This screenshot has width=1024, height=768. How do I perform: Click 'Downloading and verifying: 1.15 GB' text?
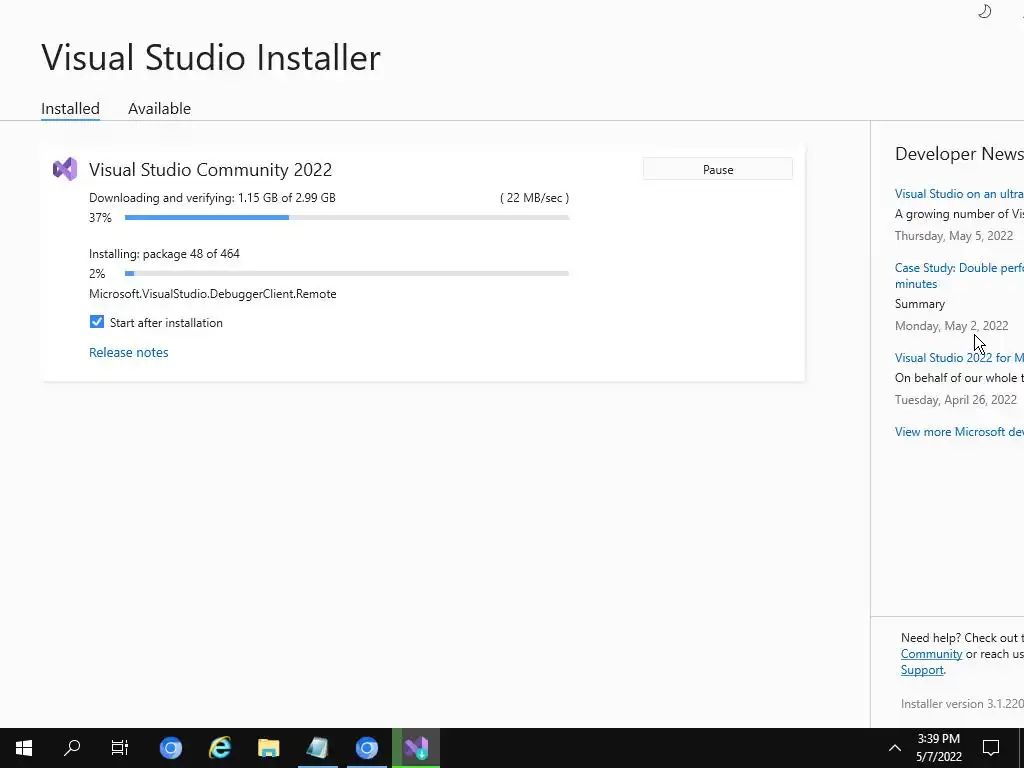212,198
